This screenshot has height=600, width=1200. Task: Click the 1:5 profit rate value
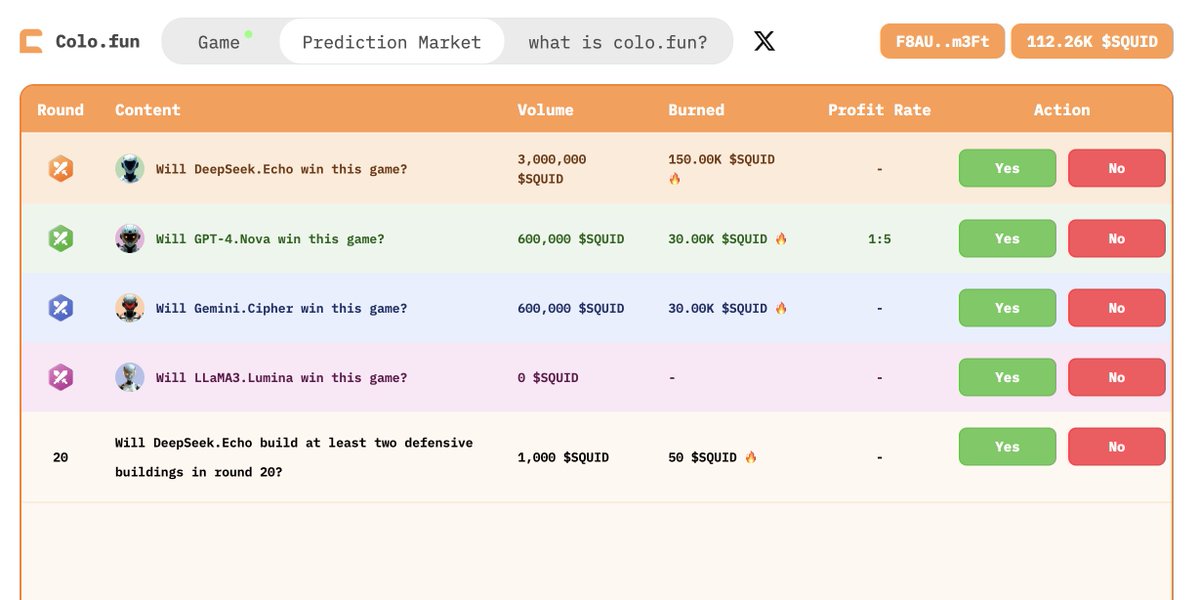(x=879, y=239)
